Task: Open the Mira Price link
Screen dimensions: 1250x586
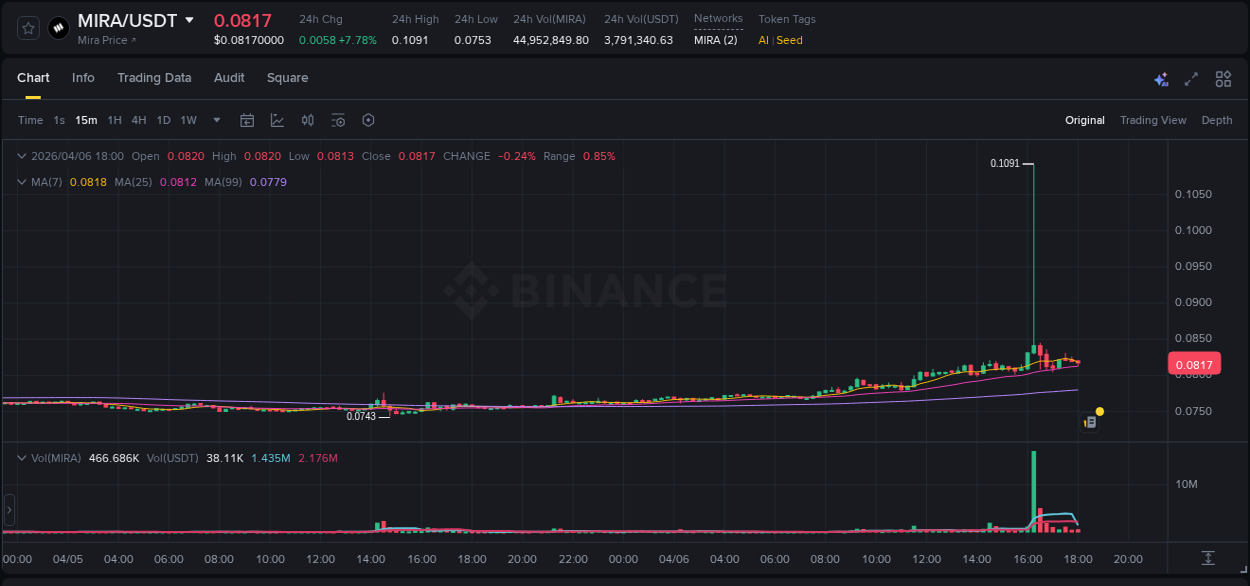Action: click(x=107, y=40)
